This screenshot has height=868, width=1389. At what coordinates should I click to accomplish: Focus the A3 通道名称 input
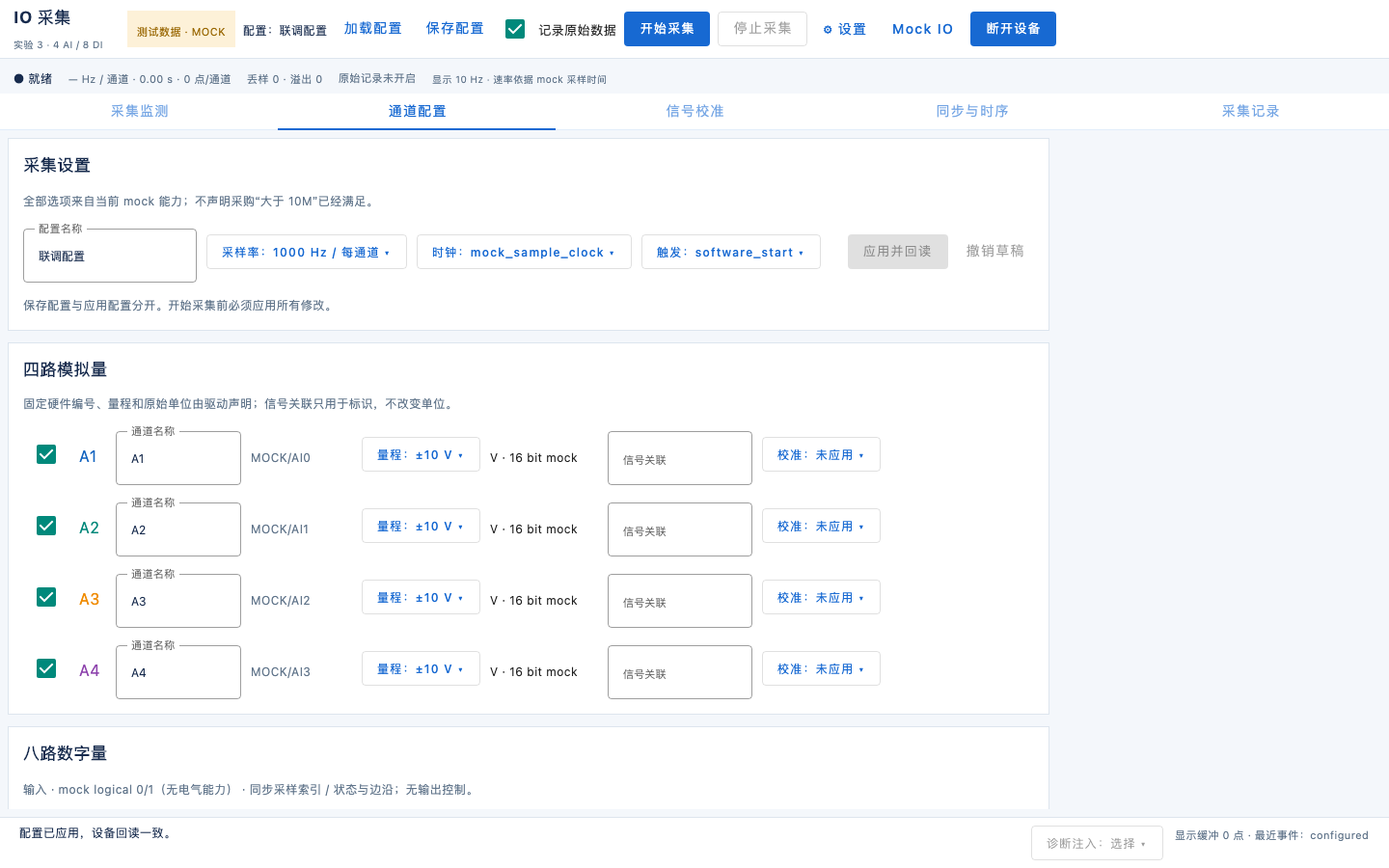pos(178,601)
